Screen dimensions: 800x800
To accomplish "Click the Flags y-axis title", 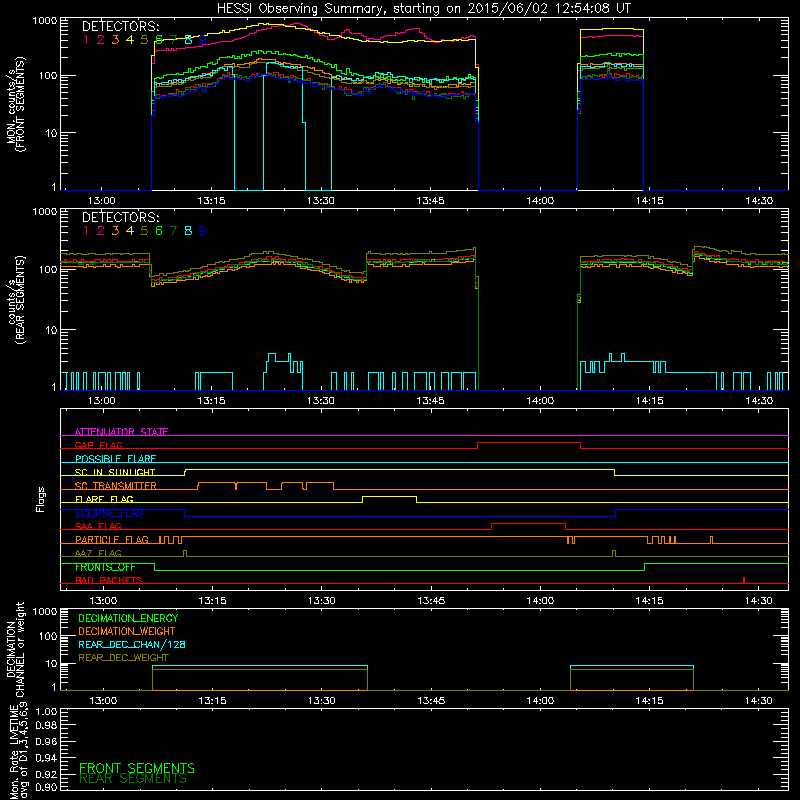I will point(41,499).
